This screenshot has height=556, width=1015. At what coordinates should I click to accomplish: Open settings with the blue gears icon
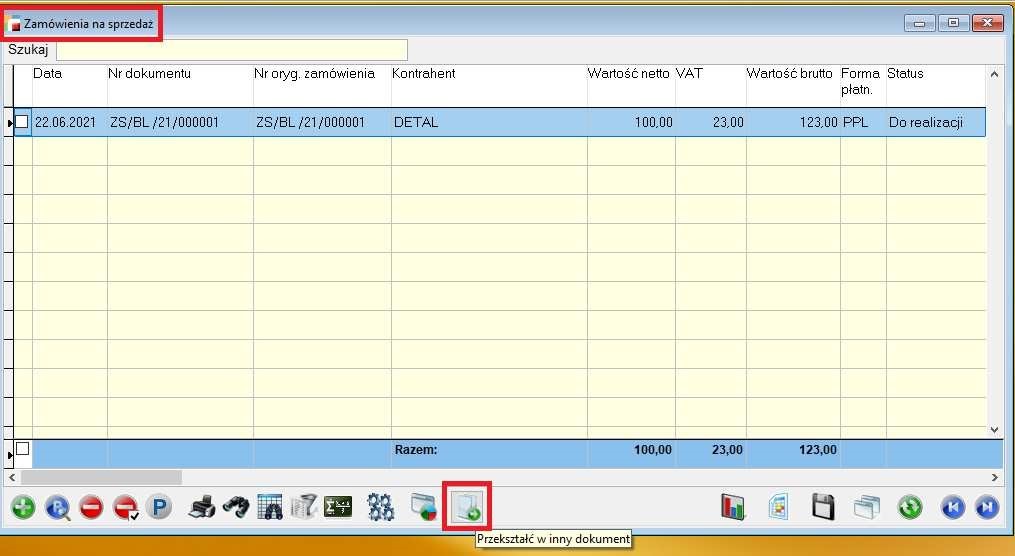tap(381, 507)
